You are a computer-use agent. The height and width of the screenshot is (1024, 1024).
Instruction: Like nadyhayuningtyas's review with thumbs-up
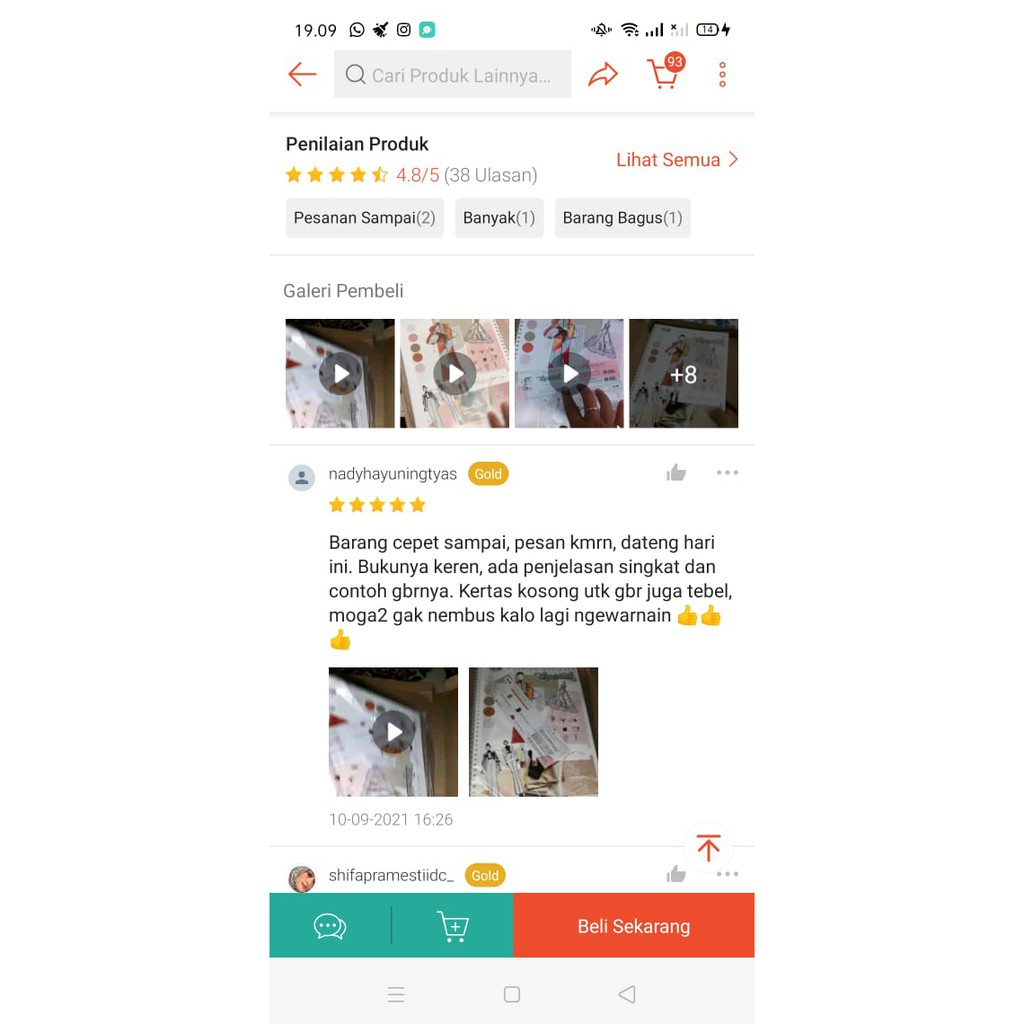point(676,473)
